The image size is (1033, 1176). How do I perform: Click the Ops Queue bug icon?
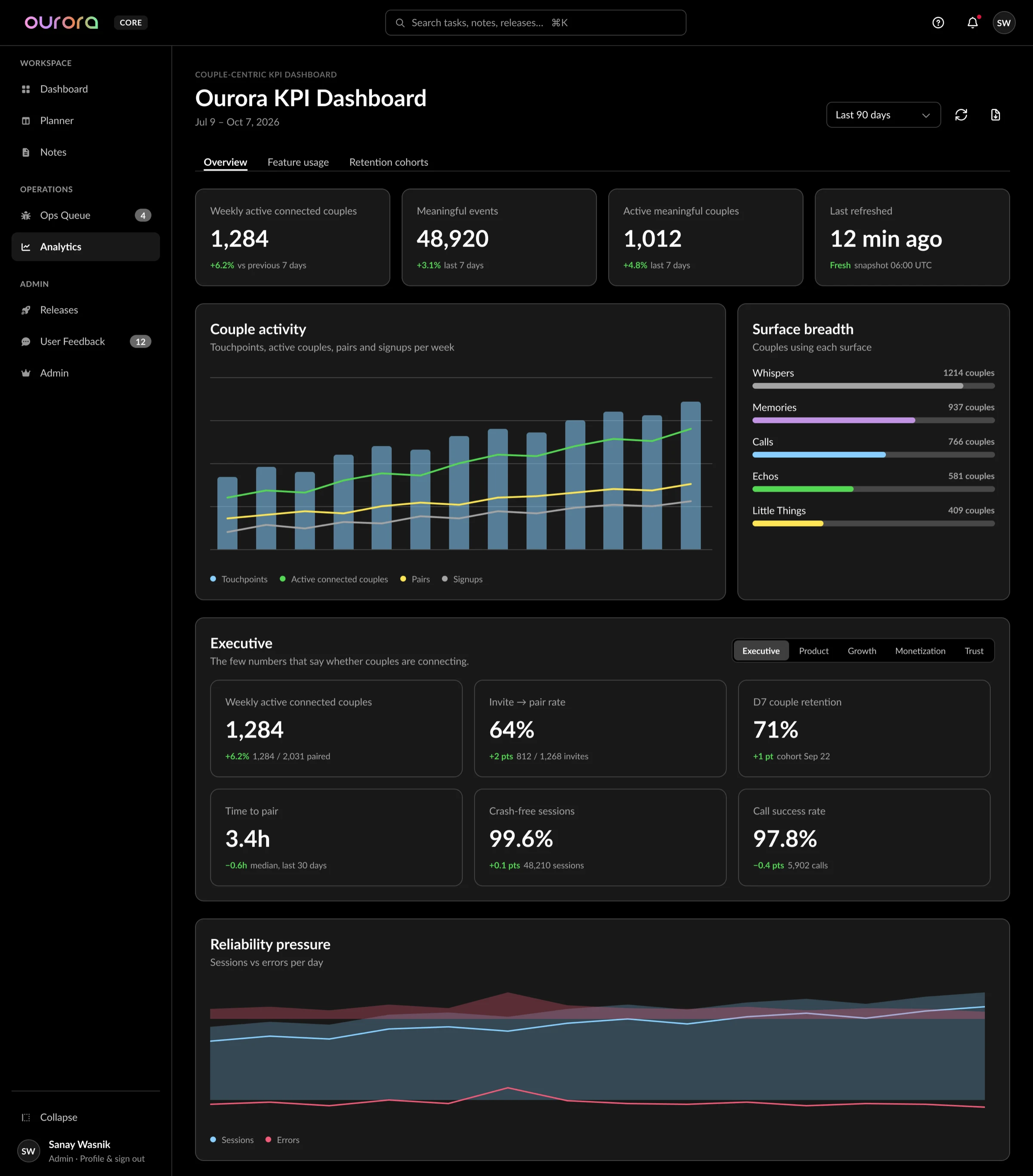(26, 215)
